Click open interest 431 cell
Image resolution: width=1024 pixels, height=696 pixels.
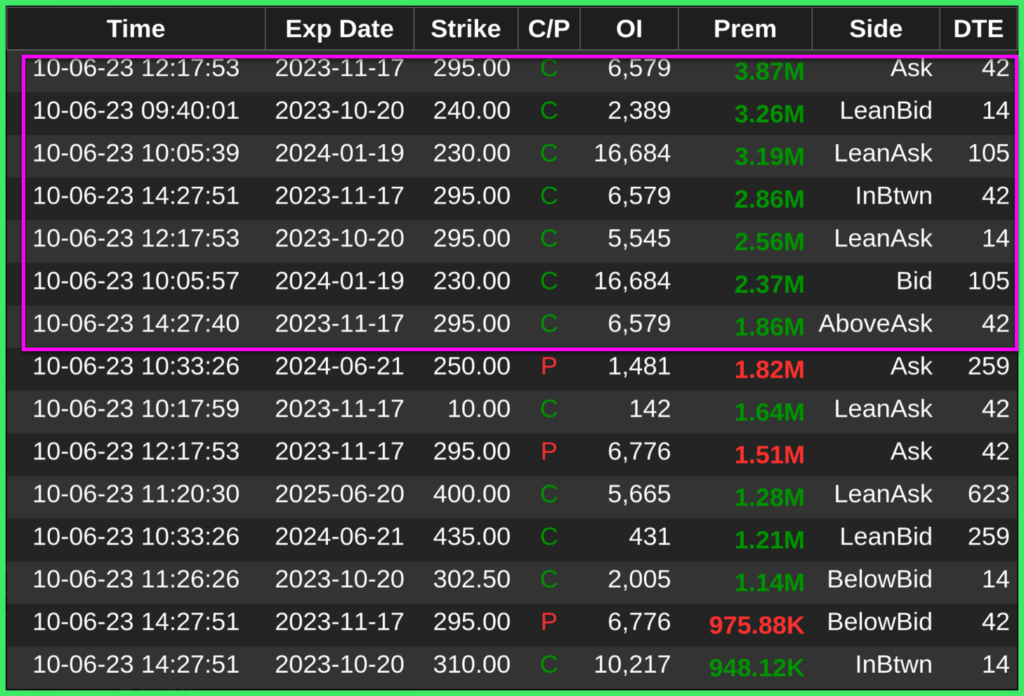[650, 537]
